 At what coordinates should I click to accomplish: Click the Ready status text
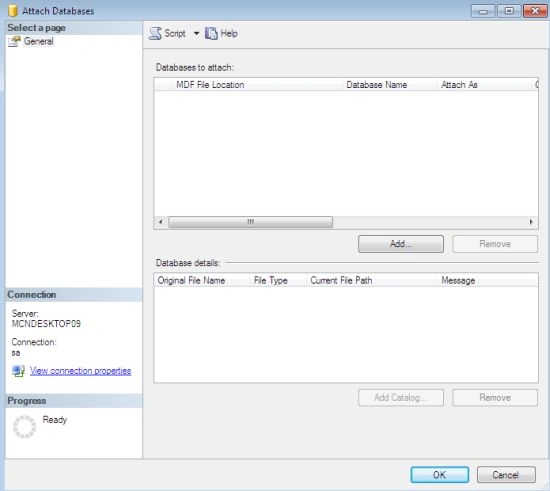55,420
